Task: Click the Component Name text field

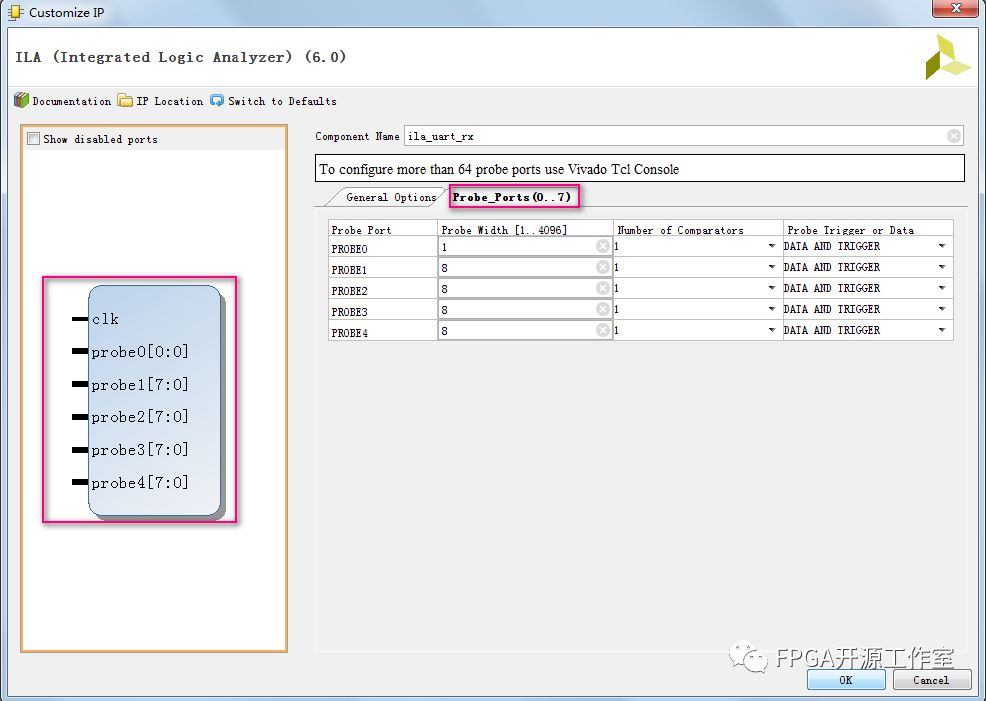Action: click(675, 136)
